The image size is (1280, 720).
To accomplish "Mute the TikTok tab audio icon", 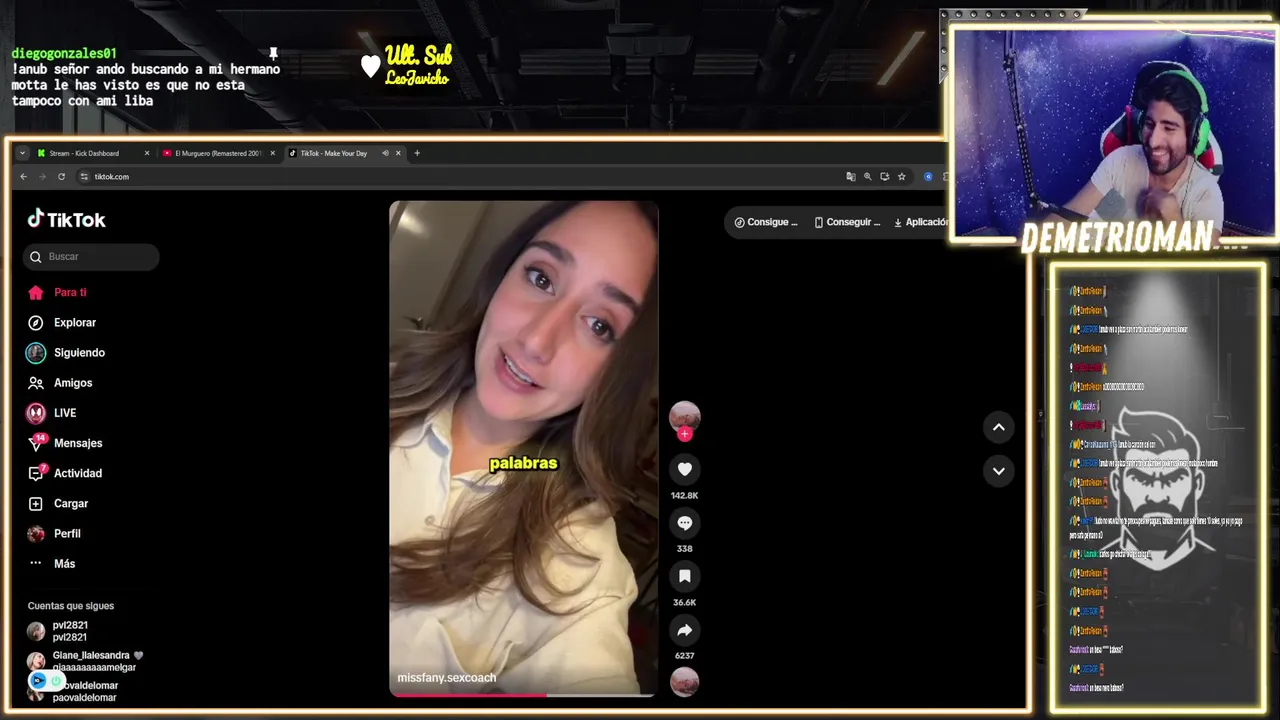I will click(385, 153).
